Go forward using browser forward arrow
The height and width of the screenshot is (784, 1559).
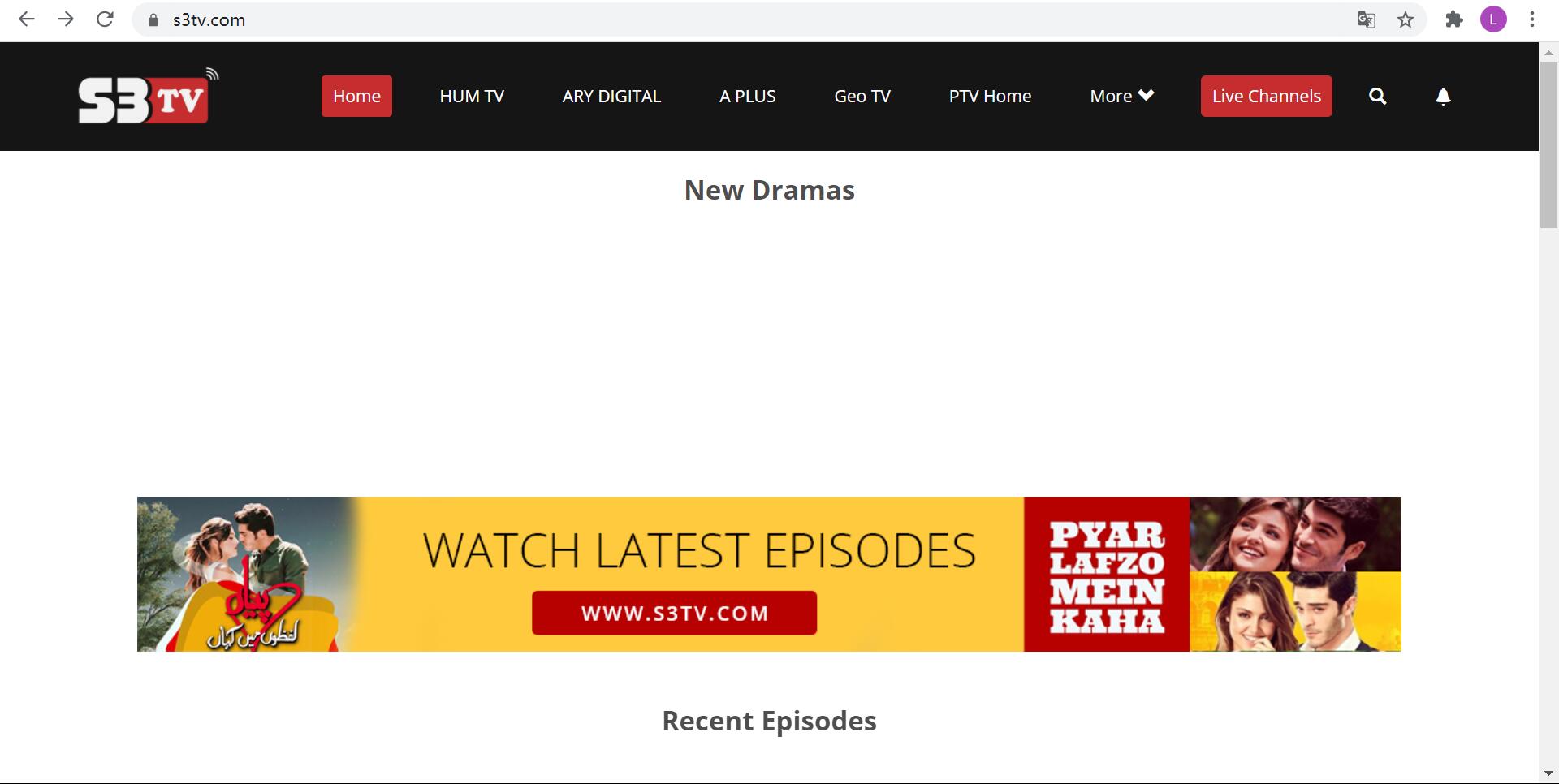pos(66,19)
